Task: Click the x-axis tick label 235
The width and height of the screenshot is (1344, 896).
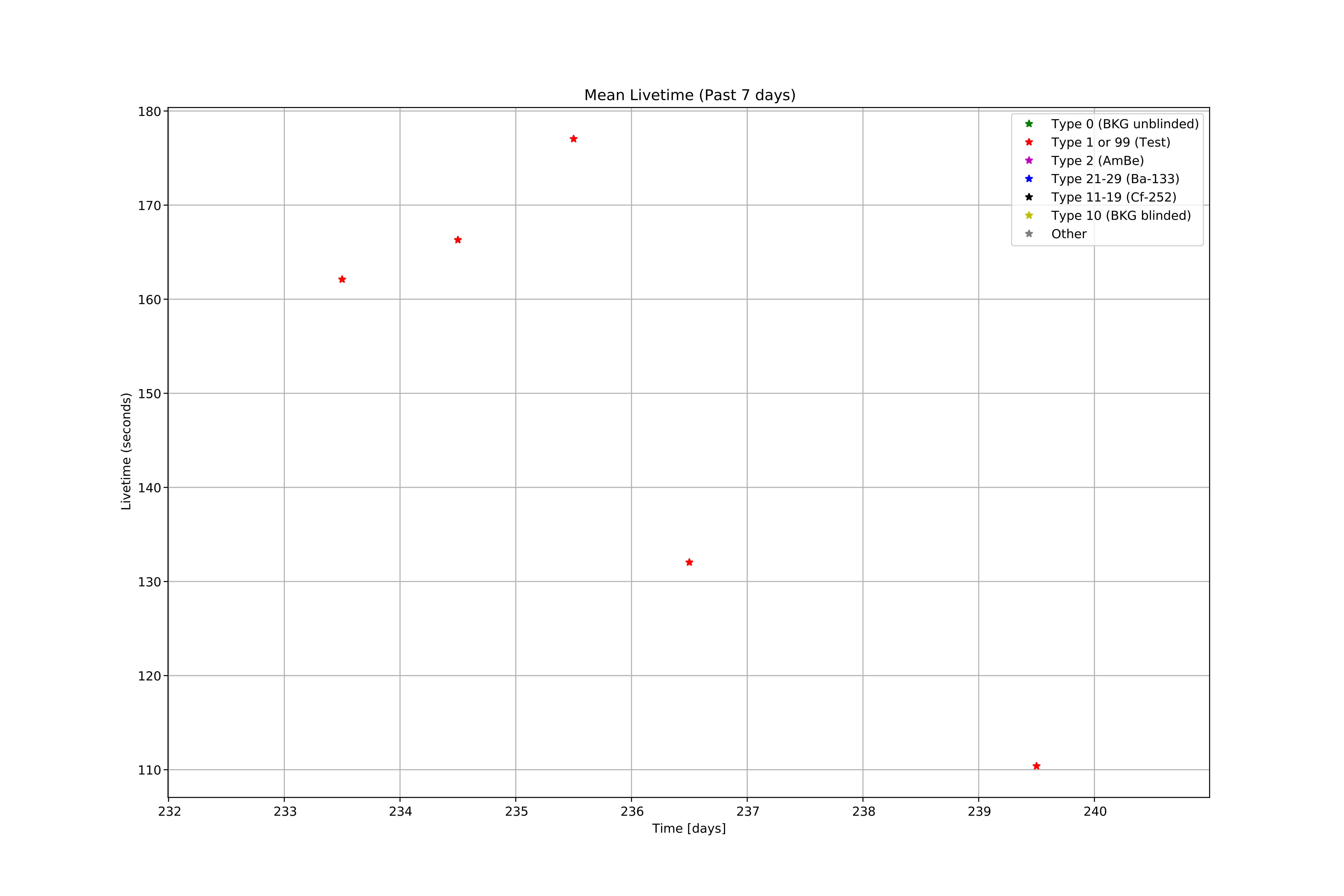Action: [517, 811]
